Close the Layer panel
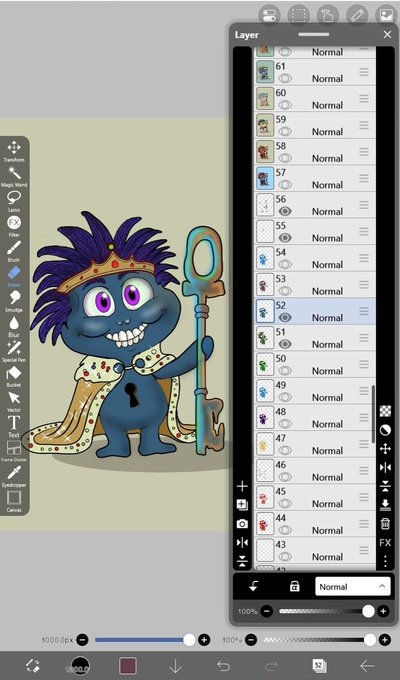Image resolution: width=400 pixels, height=680 pixels. tap(387, 35)
